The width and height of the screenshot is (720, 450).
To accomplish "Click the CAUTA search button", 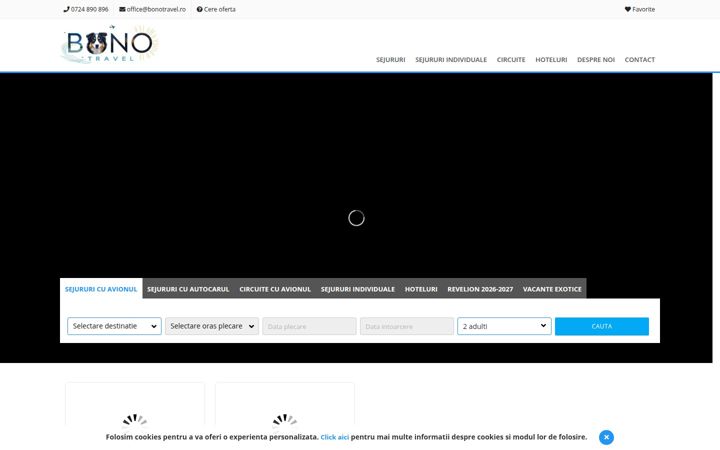I will pos(602,326).
